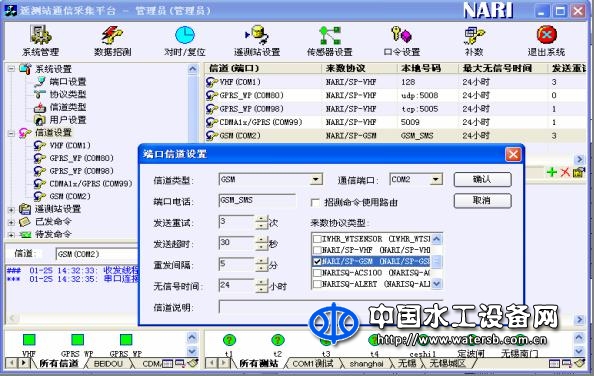594x376 pixels.
Task: Open 传感器设置 toolbar icon
Action: coord(329,40)
